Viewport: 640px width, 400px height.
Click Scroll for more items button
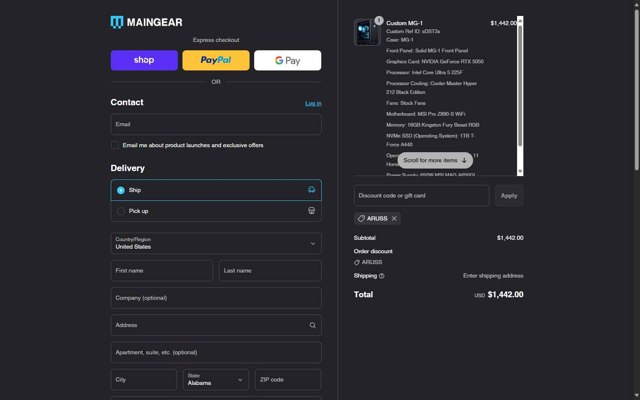pyautogui.click(x=435, y=160)
